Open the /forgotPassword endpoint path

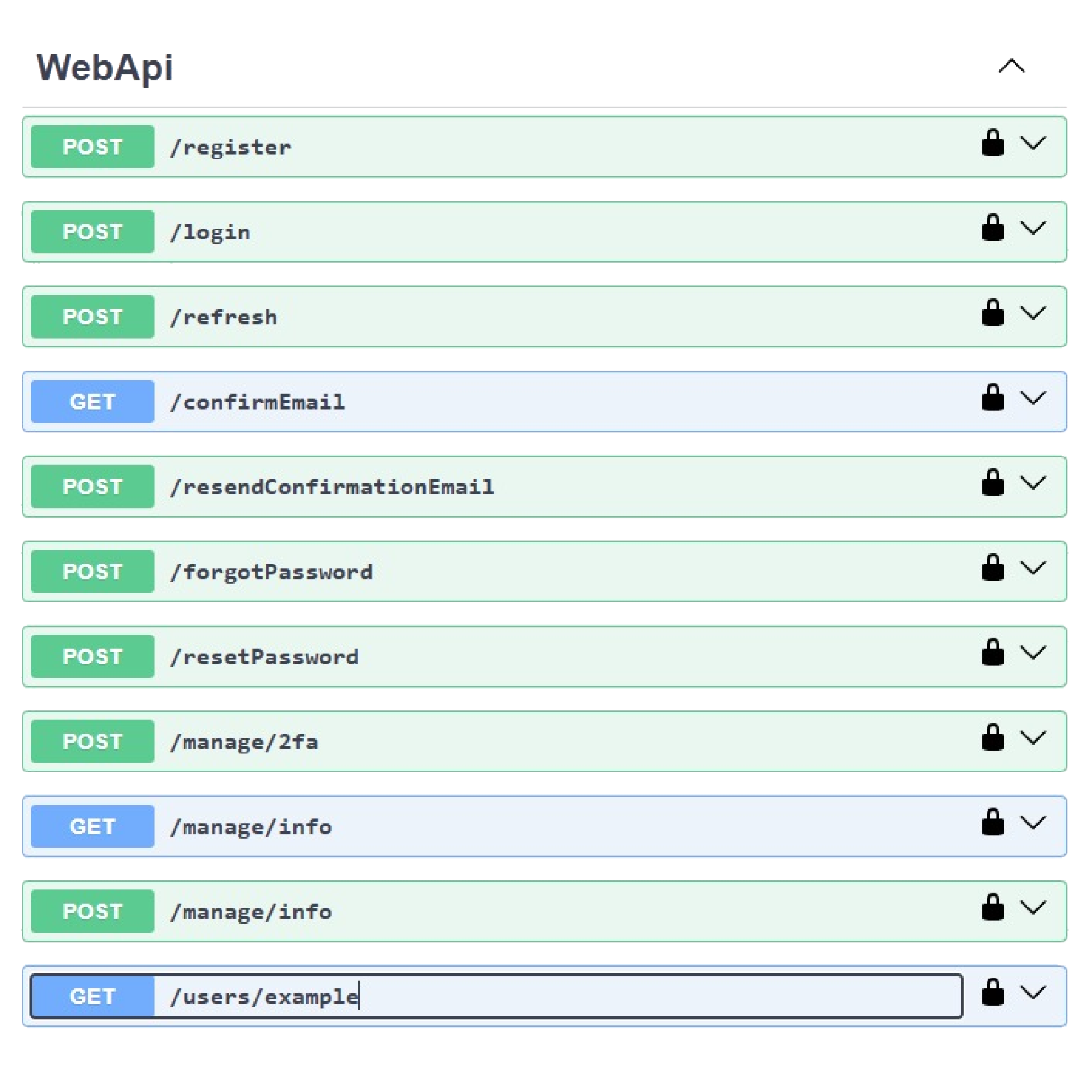[x=271, y=572]
